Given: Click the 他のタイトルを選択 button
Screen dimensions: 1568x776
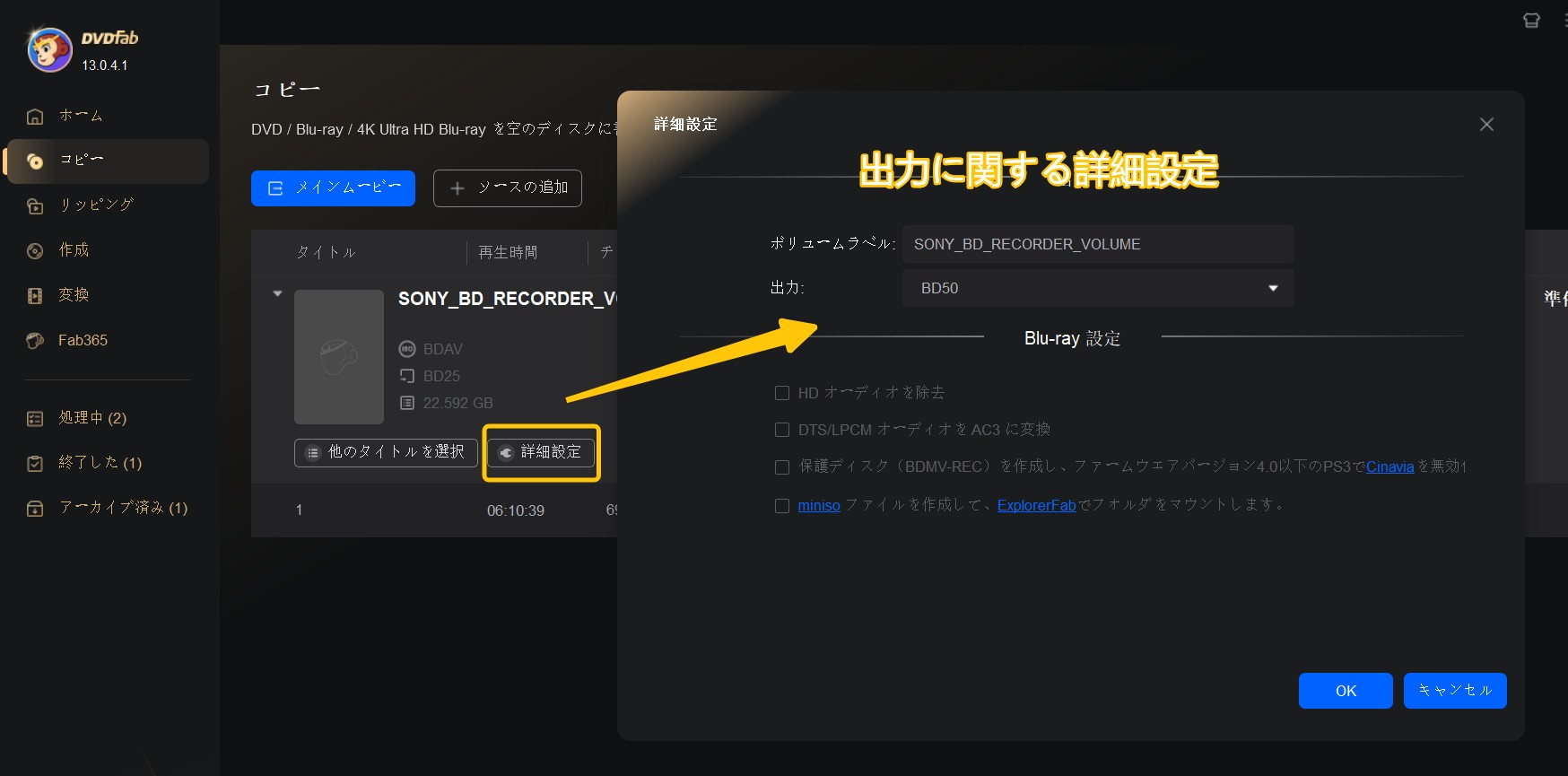Looking at the screenshot, I should (386, 452).
